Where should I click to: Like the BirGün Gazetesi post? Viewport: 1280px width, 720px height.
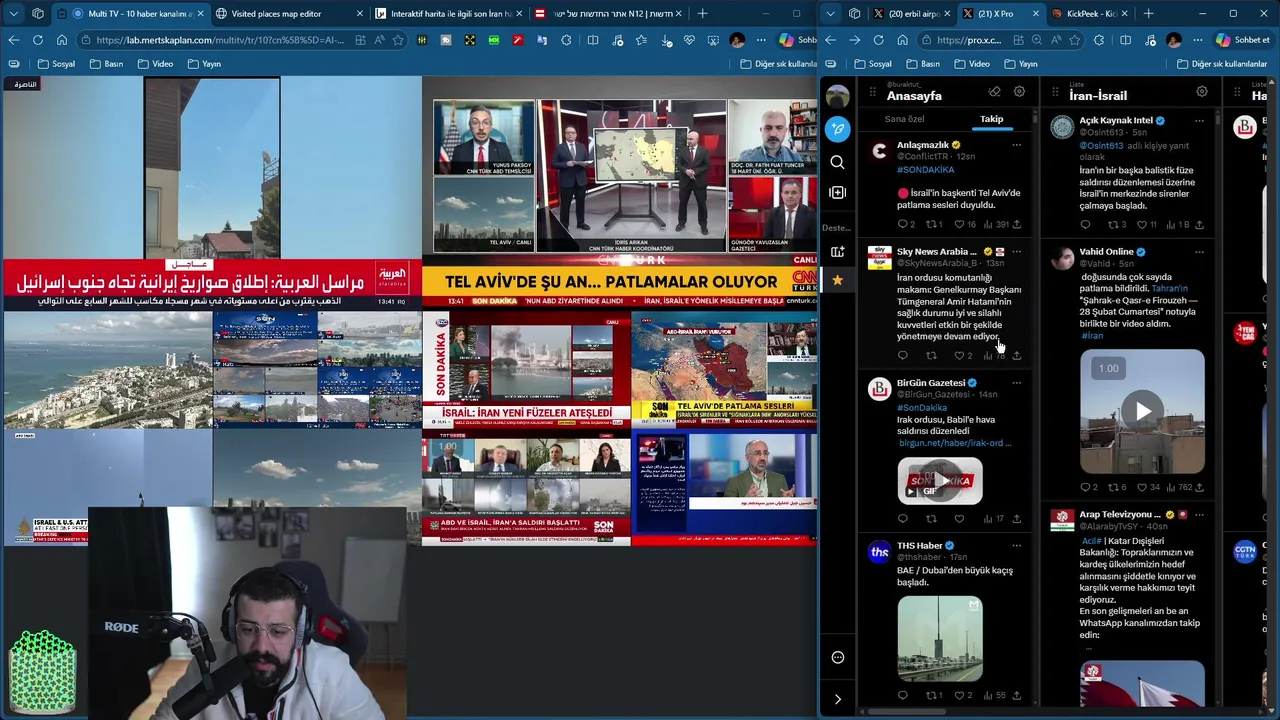[x=959, y=519]
